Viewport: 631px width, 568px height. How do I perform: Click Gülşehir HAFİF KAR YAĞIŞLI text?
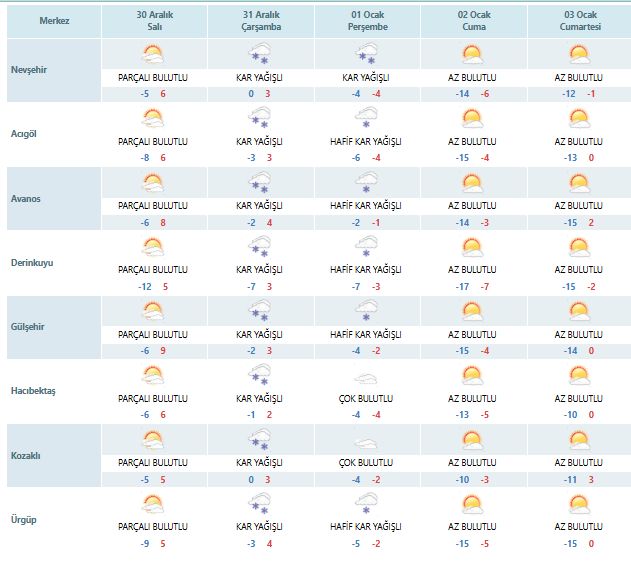pos(366,333)
